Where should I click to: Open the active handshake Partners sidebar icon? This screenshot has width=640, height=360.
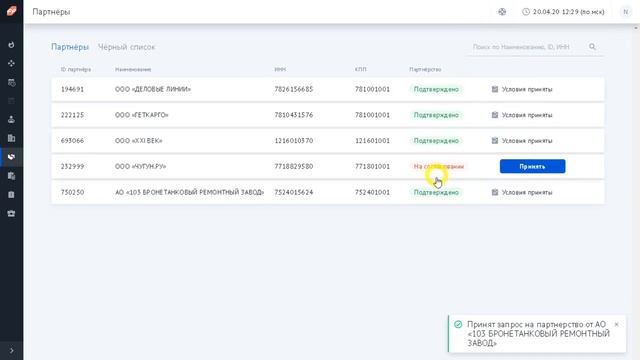click(x=11, y=157)
